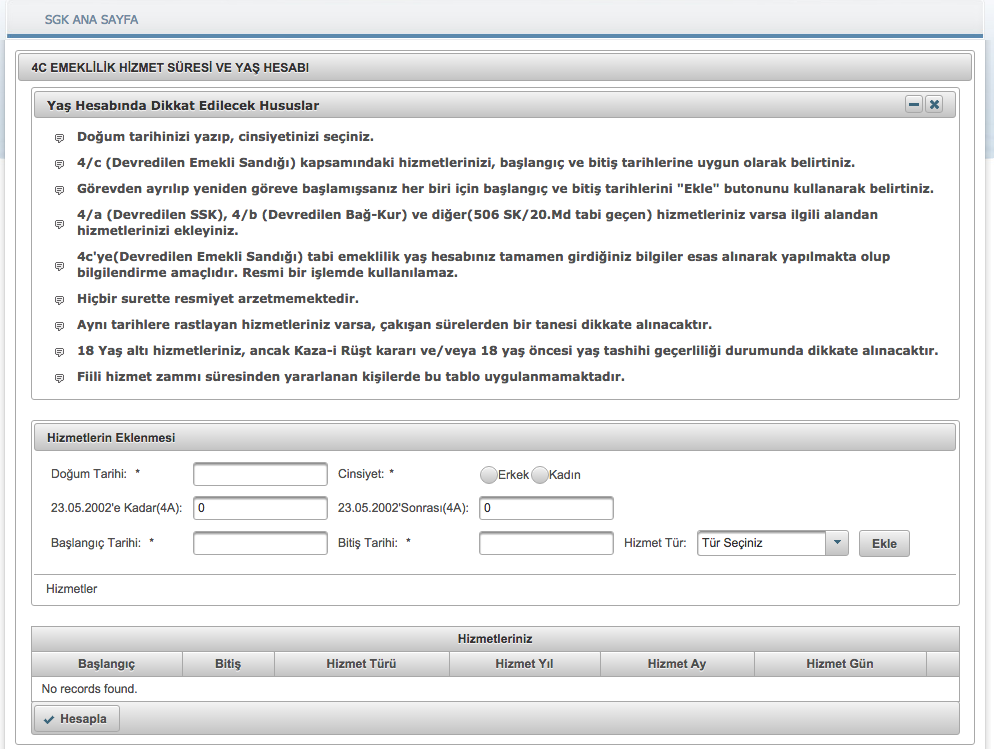Focus the Bitiş Tarihi text box
This screenshot has width=994, height=749.
[x=546, y=543]
